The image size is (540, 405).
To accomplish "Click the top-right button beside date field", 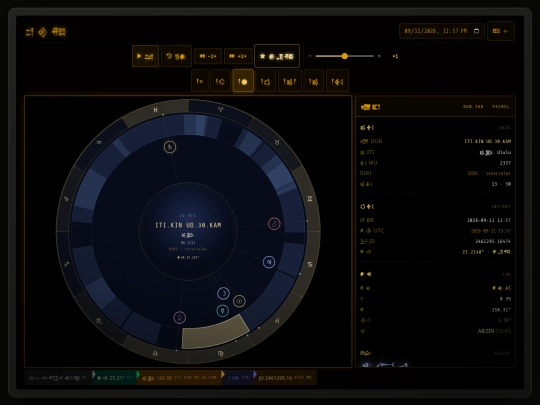I will 501,31.
